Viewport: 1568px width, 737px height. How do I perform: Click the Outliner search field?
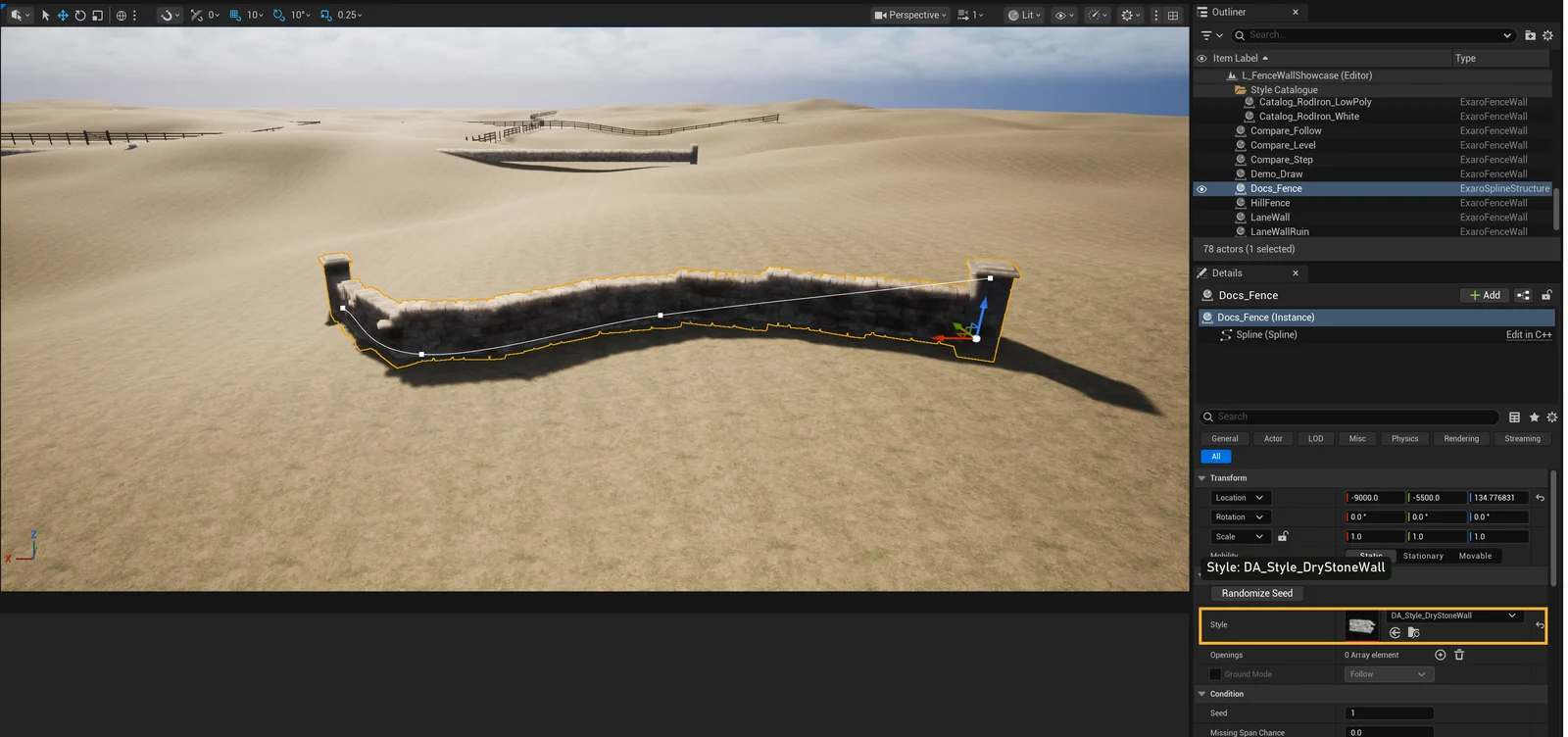pos(1372,35)
